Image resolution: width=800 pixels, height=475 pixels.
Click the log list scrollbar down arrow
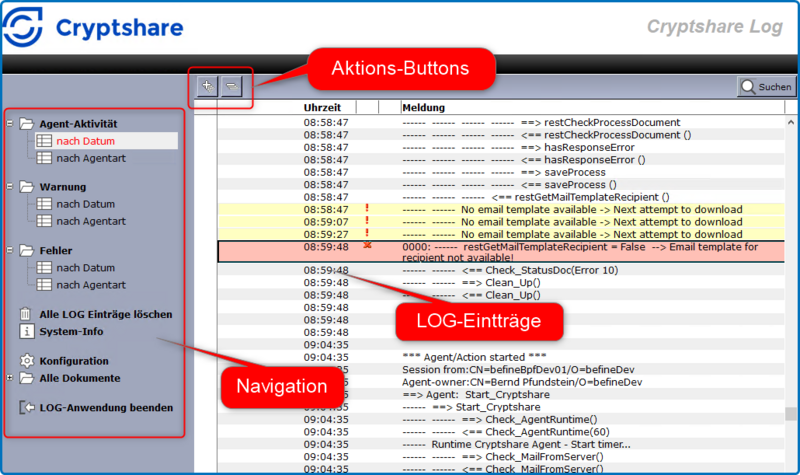pyautogui.click(x=791, y=464)
